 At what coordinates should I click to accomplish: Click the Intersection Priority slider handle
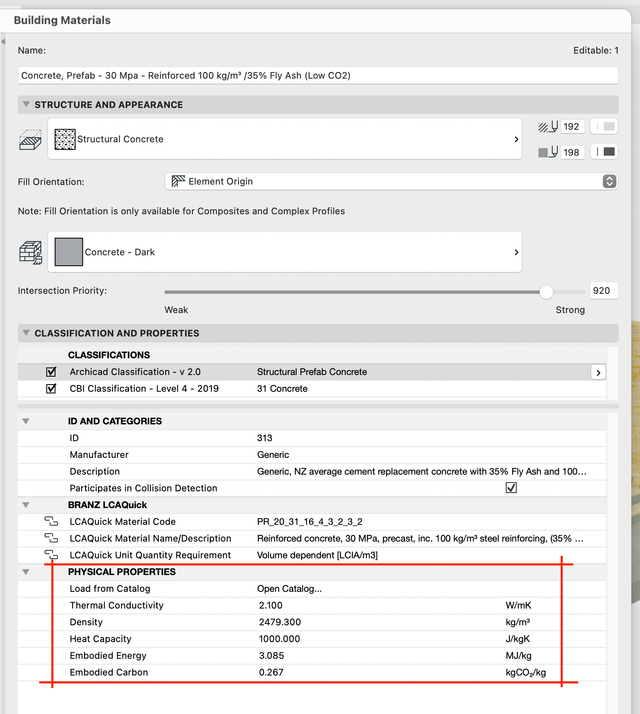pyautogui.click(x=546, y=292)
